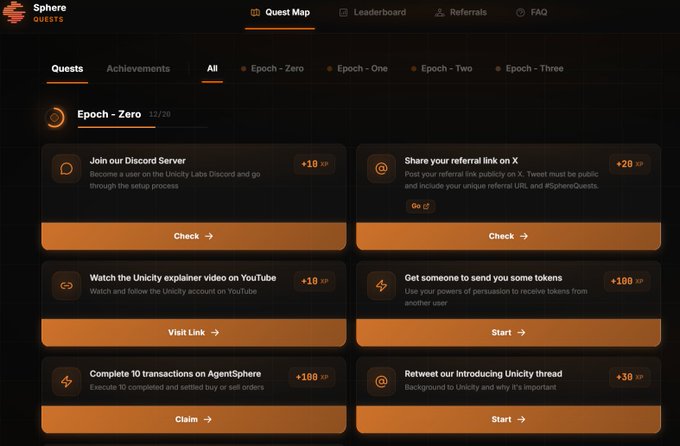
Task: Click the Sphere Quests logo icon
Action: (13, 12)
